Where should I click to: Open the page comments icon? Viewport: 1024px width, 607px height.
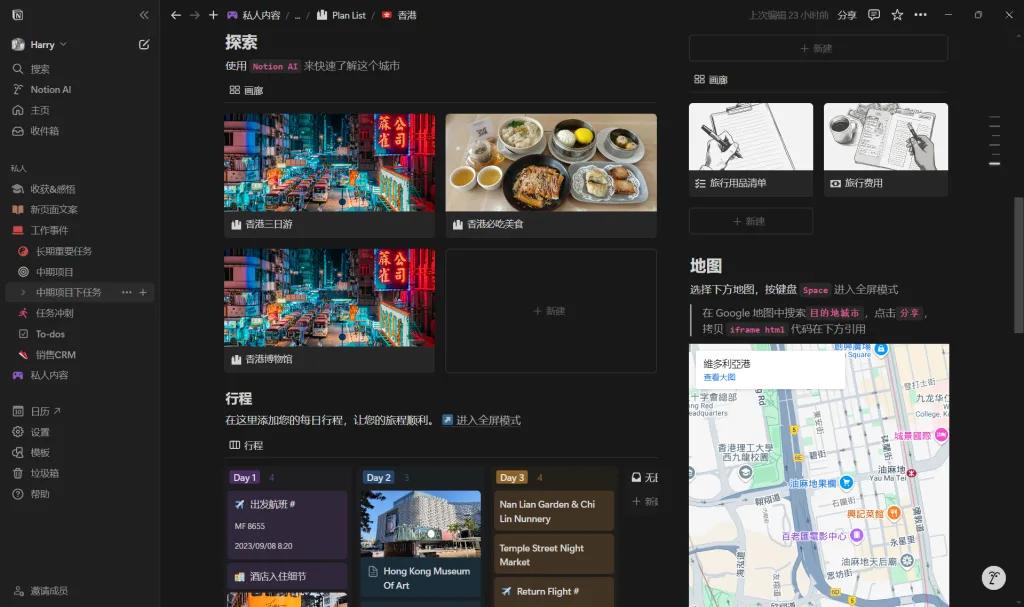874,14
